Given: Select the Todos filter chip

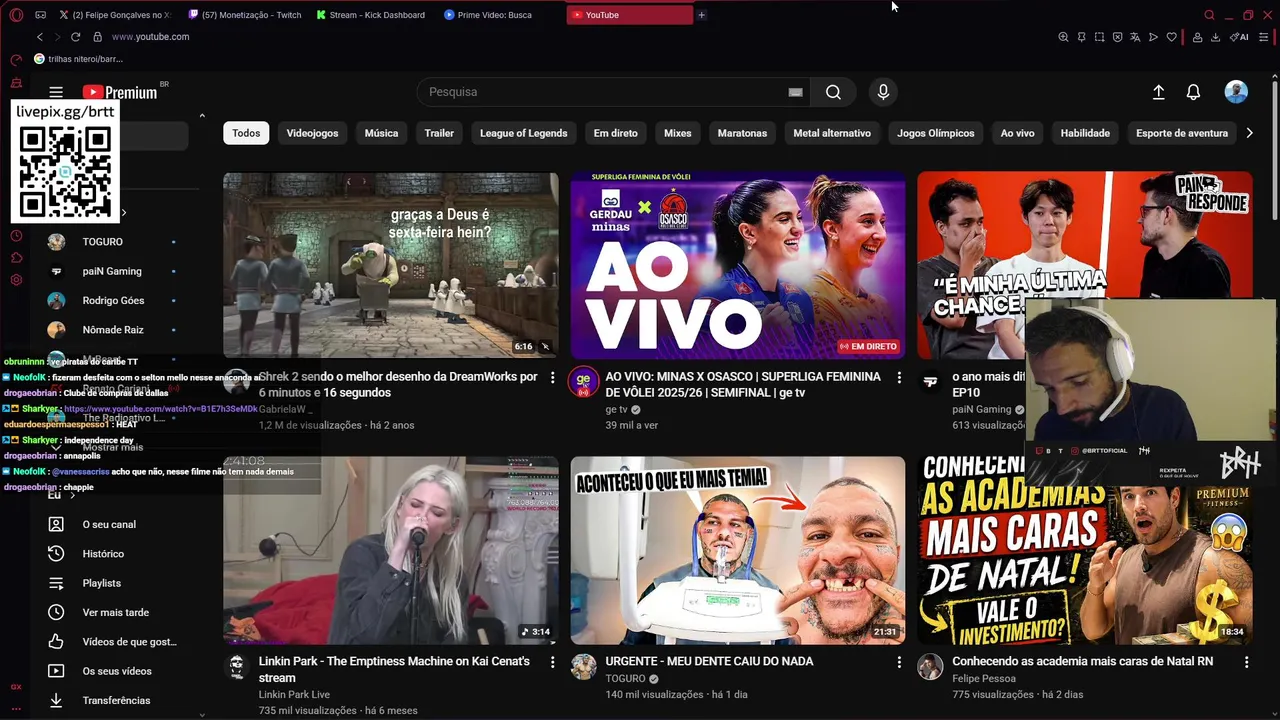Looking at the screenshot, I should (246, 133).
